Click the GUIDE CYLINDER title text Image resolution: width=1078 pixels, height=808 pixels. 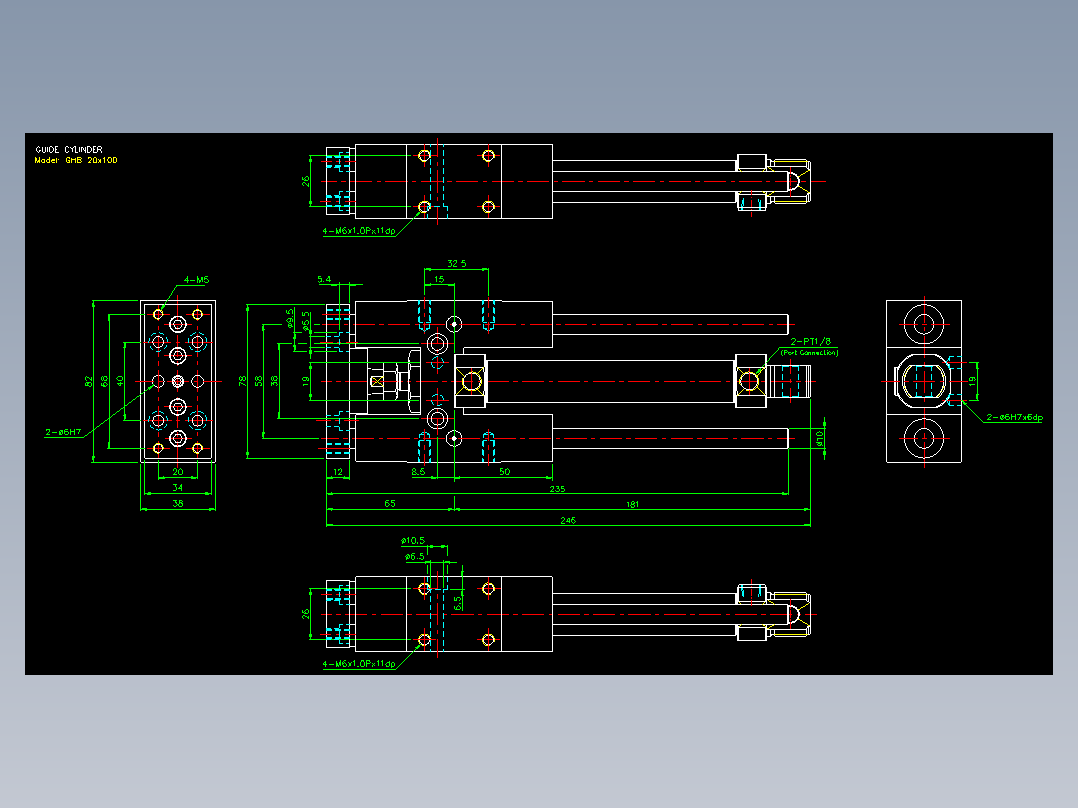coord(69,149)
